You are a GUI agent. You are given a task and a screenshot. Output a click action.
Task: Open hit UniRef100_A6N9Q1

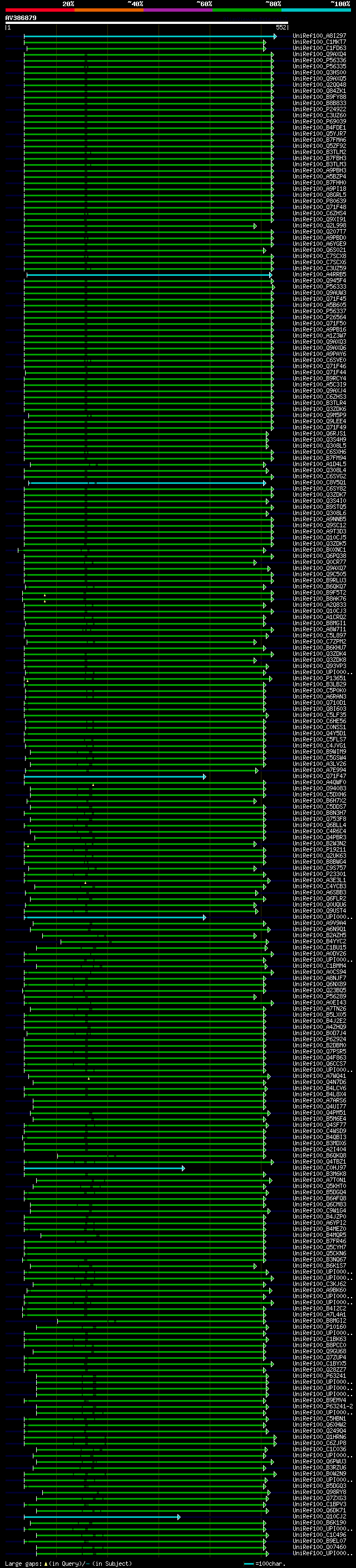319,929
